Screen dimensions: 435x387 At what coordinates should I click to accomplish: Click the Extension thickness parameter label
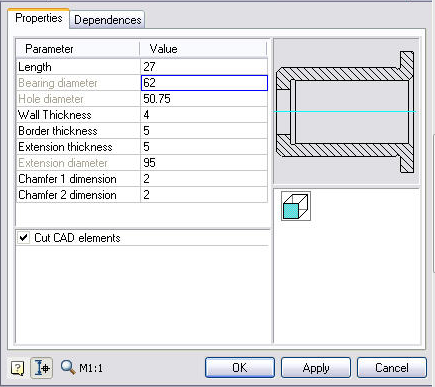pos(65,147)
